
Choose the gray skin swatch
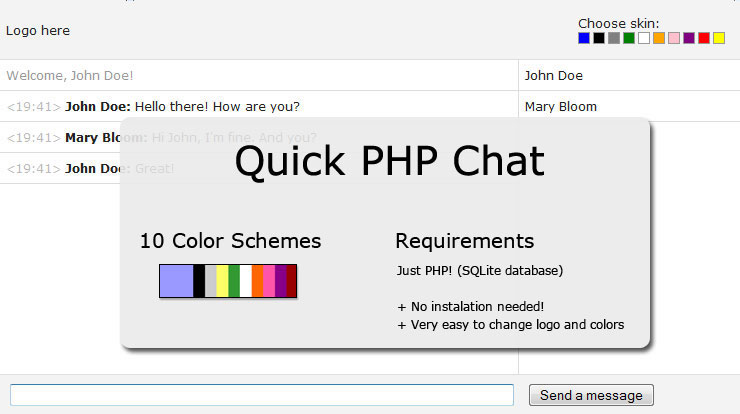pos(614,38)
